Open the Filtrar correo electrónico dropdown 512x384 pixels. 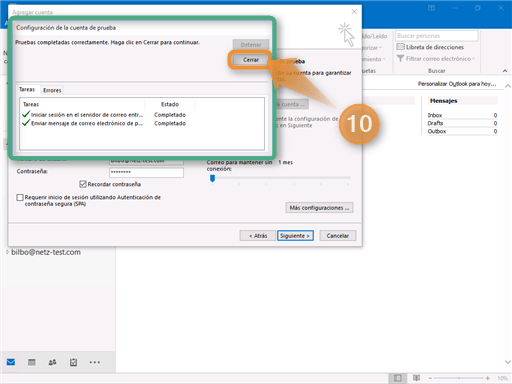[436, 59]
